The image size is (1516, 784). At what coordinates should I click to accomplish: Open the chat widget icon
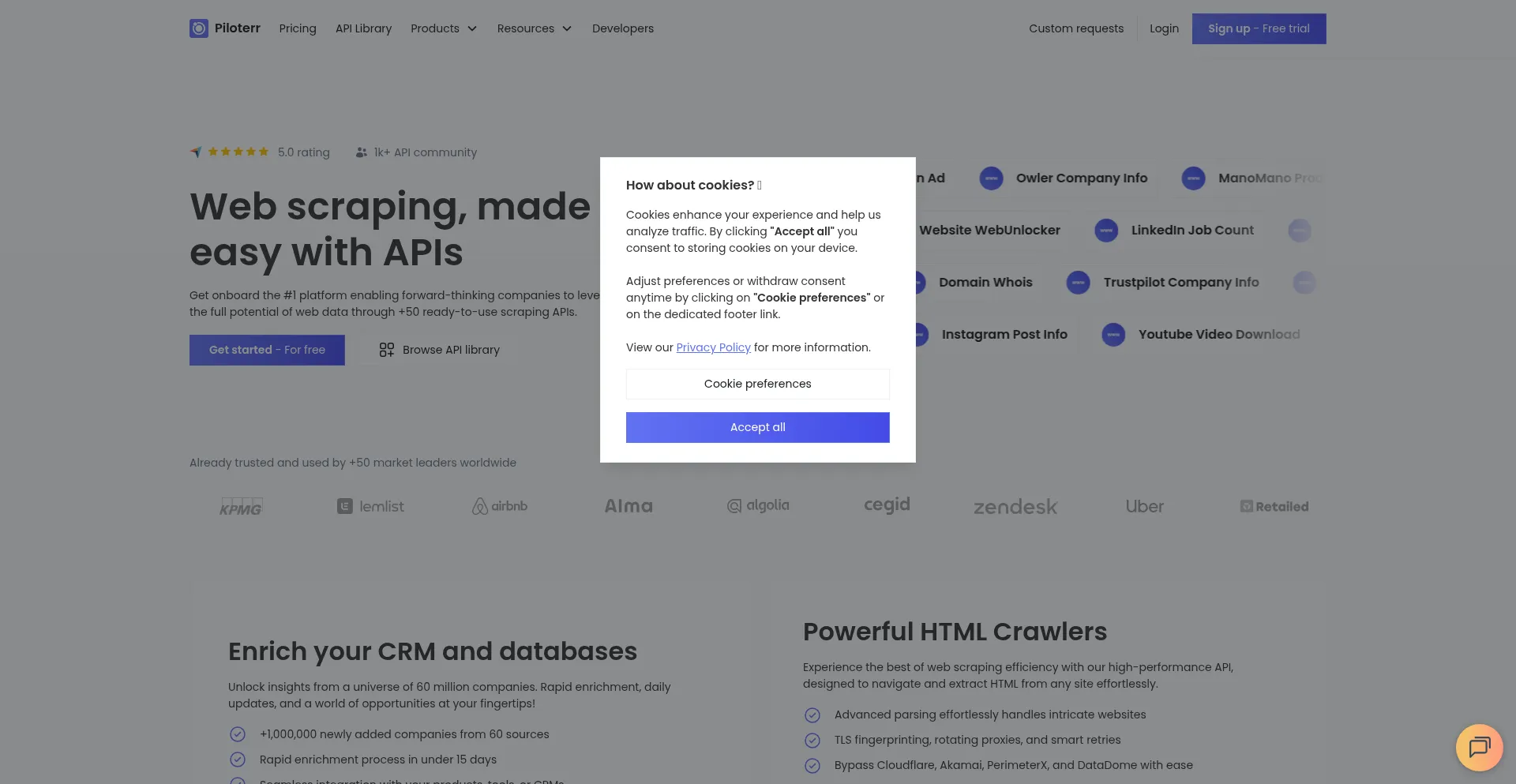[x=1479, y=747]
